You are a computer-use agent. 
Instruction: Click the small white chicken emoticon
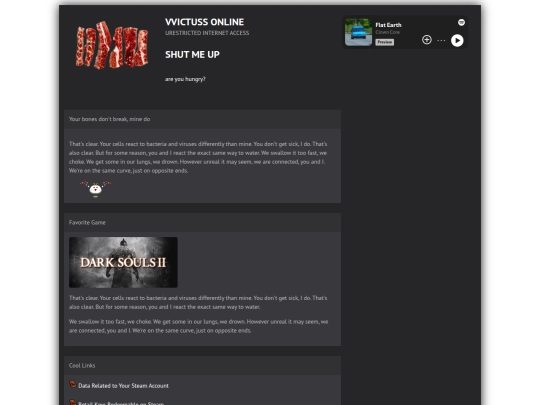(x=96, y=189)
